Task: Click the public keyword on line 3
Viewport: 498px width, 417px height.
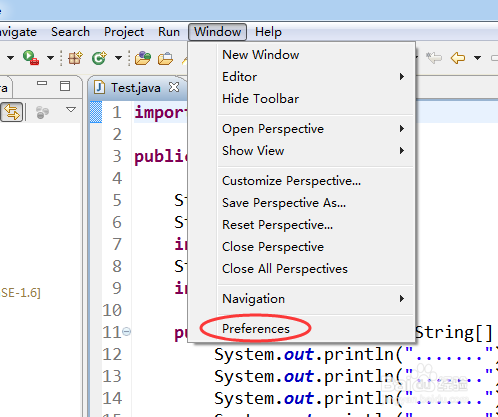Action: [x=160, y=157]
